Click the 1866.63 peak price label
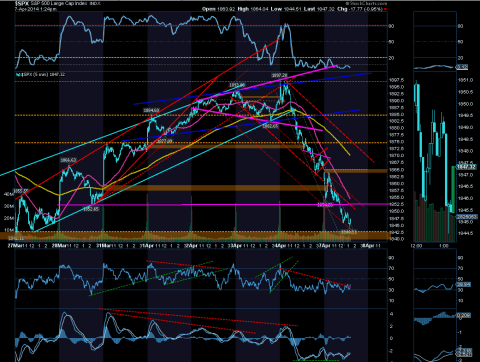This screenshot has height=362, width=480. coord(68,160)
